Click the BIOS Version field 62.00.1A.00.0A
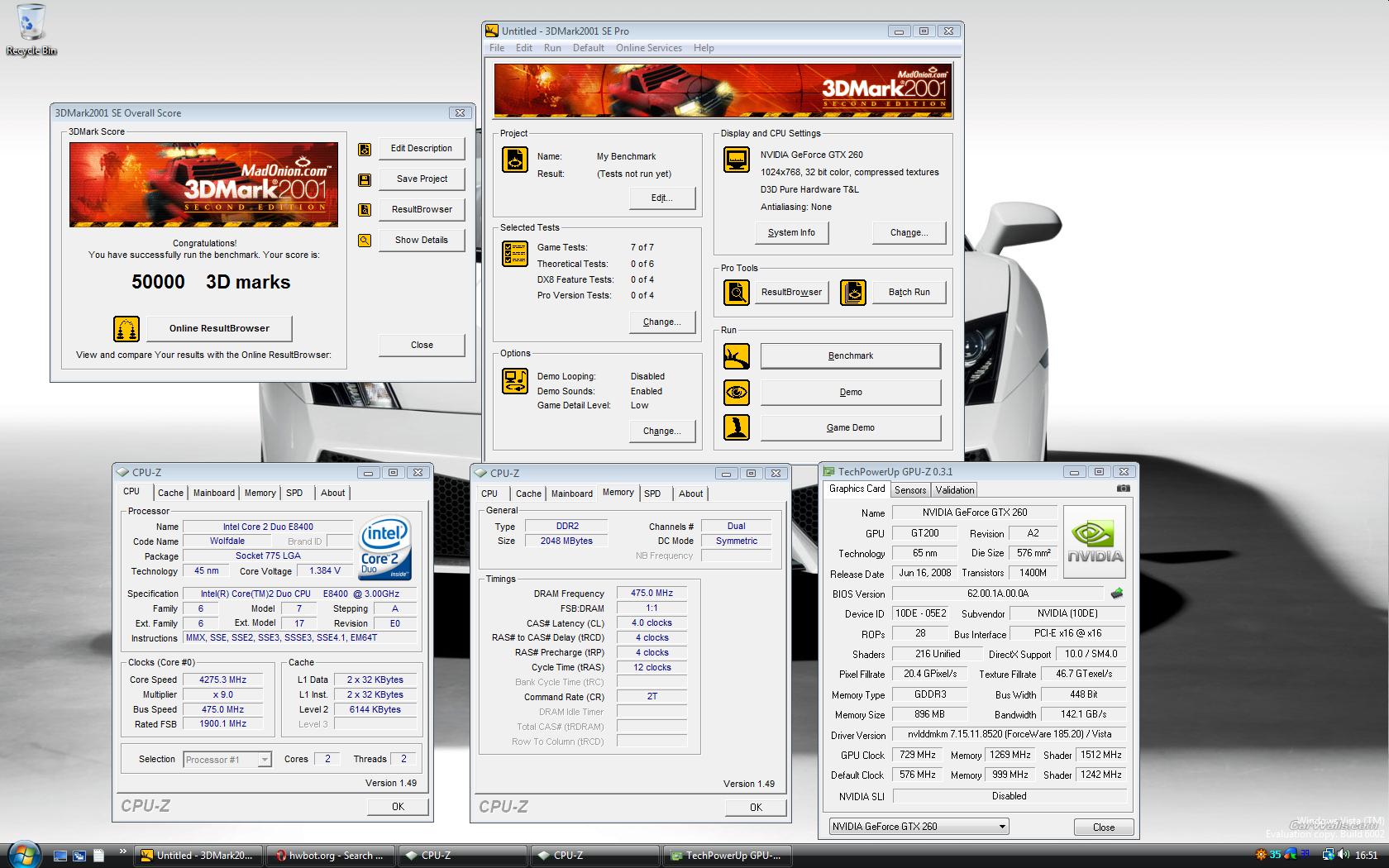Image resolution: width=1389 pixels, height=868 pixels. tap(997, 594)
